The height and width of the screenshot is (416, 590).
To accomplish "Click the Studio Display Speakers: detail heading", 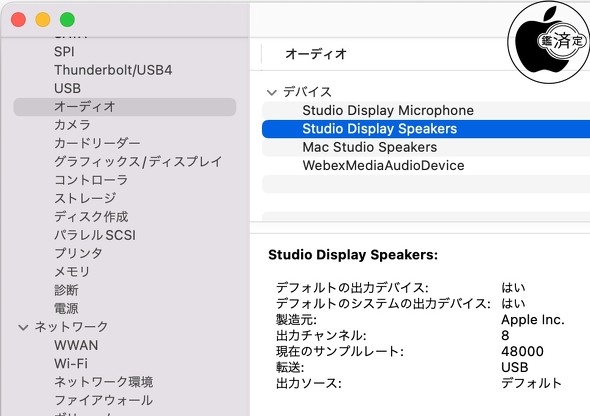I will [x=353, y=255].
